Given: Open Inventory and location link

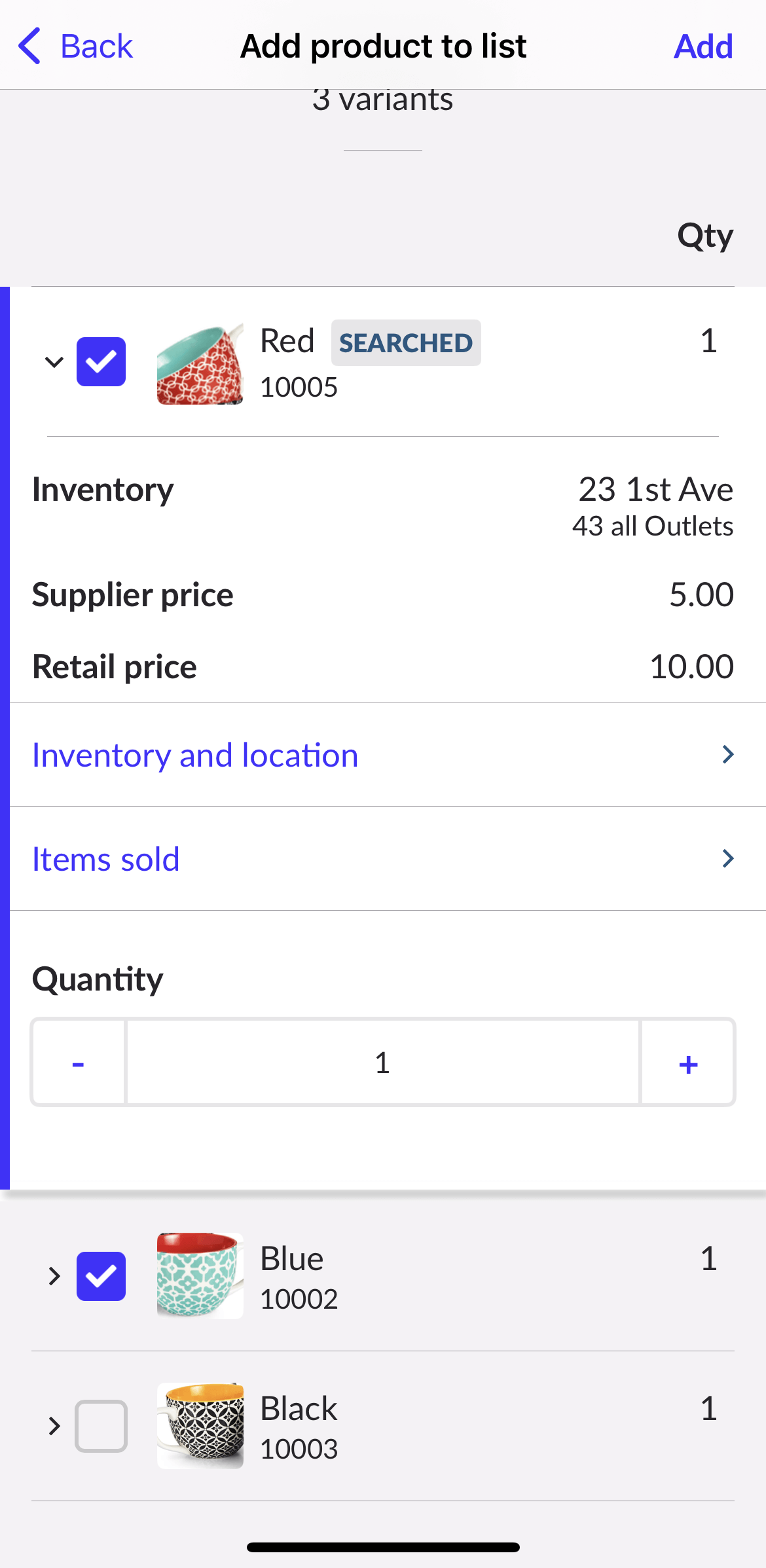Looking at the screenshot, I should tap(195, 755).
